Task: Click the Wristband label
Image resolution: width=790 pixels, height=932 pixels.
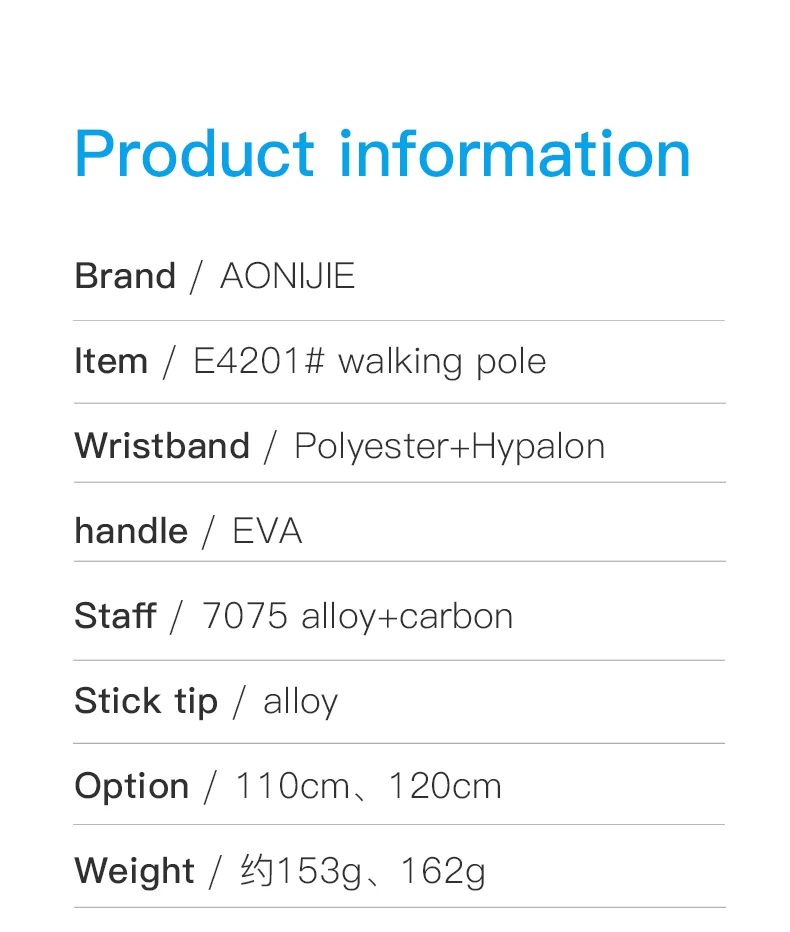Action: point(162,446)
